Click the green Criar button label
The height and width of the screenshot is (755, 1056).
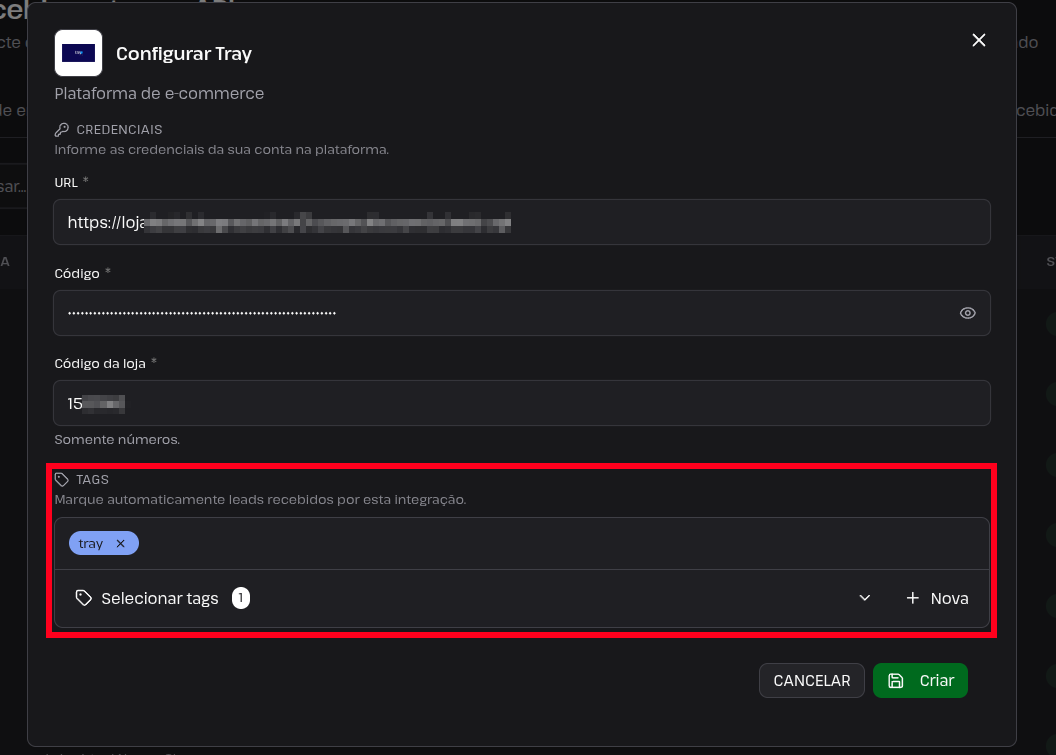[937, 681]
